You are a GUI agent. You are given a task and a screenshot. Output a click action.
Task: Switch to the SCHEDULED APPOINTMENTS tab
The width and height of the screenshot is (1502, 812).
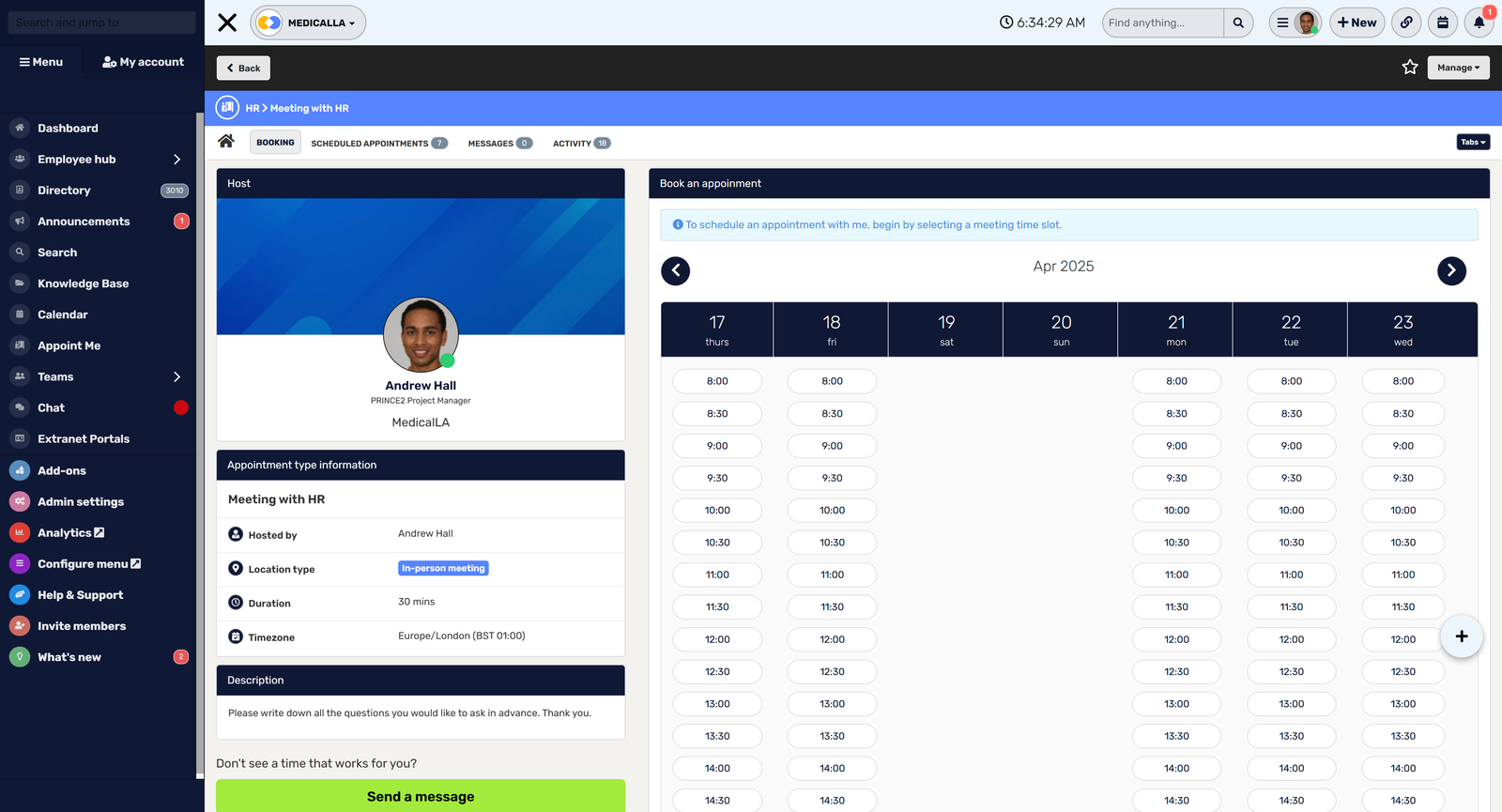click(379, 144)
